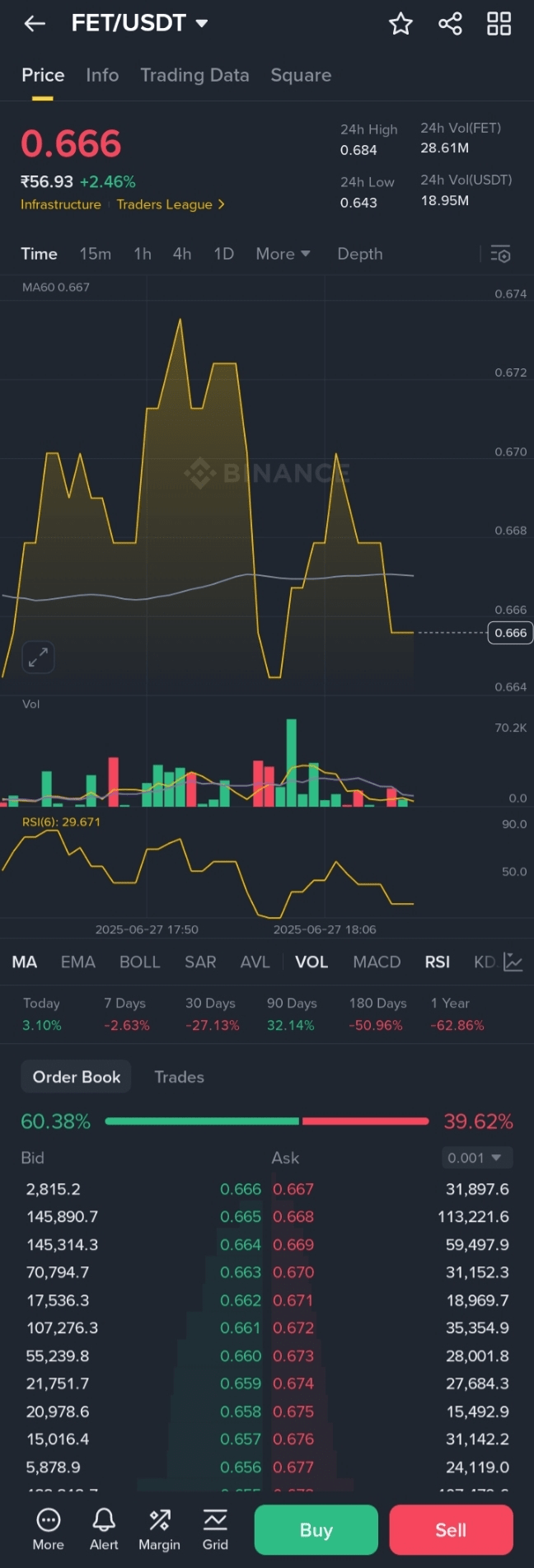534x1568 pixels.
Task: Tap the red Sell button
Action: pos(451,1530)
